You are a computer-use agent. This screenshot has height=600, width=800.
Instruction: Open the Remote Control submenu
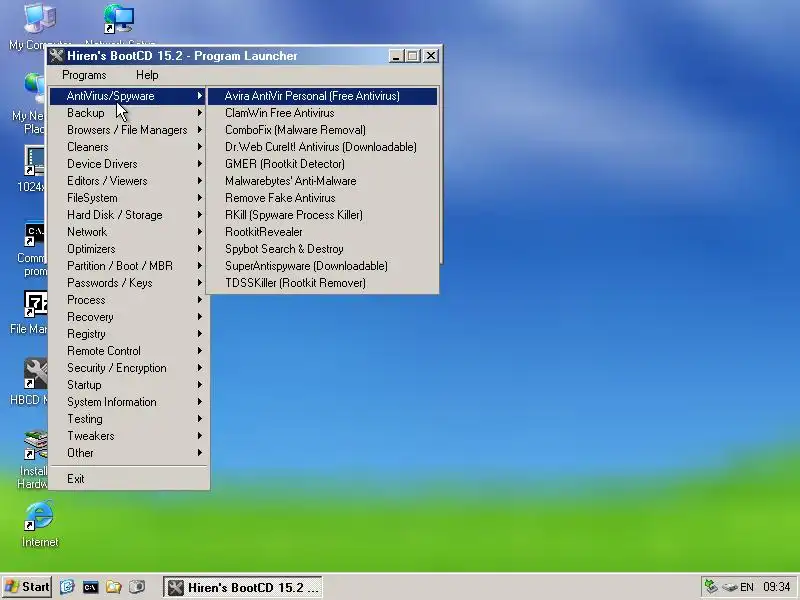pyautogui.click(x=128, y=351)
